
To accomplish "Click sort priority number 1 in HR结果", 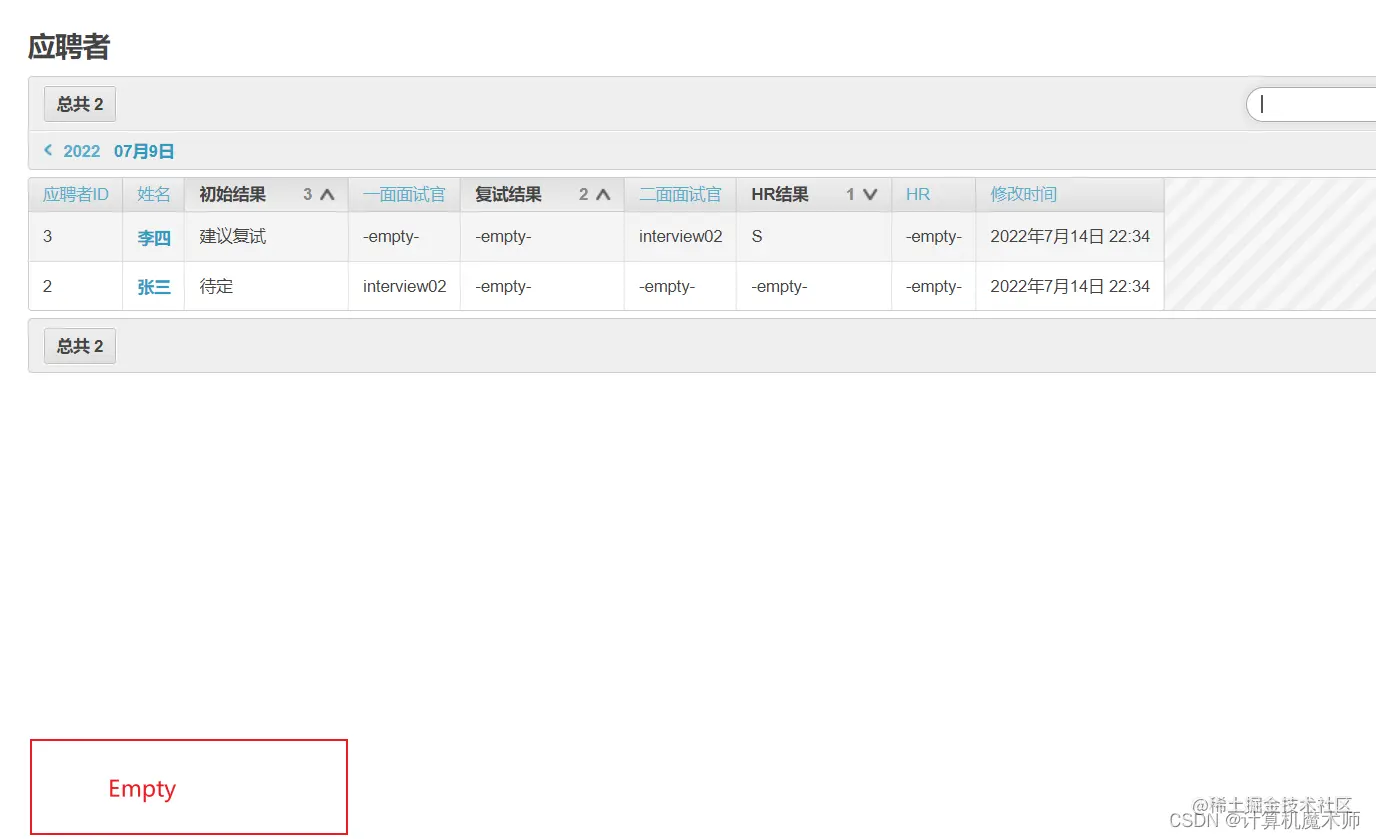I will tap(850, 195).
